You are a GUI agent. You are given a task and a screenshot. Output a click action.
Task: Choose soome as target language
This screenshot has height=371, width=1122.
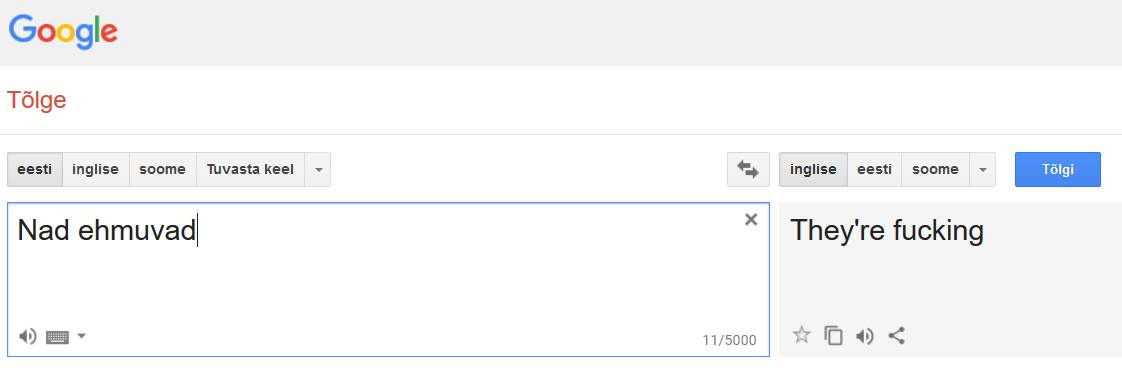point(935,170)
